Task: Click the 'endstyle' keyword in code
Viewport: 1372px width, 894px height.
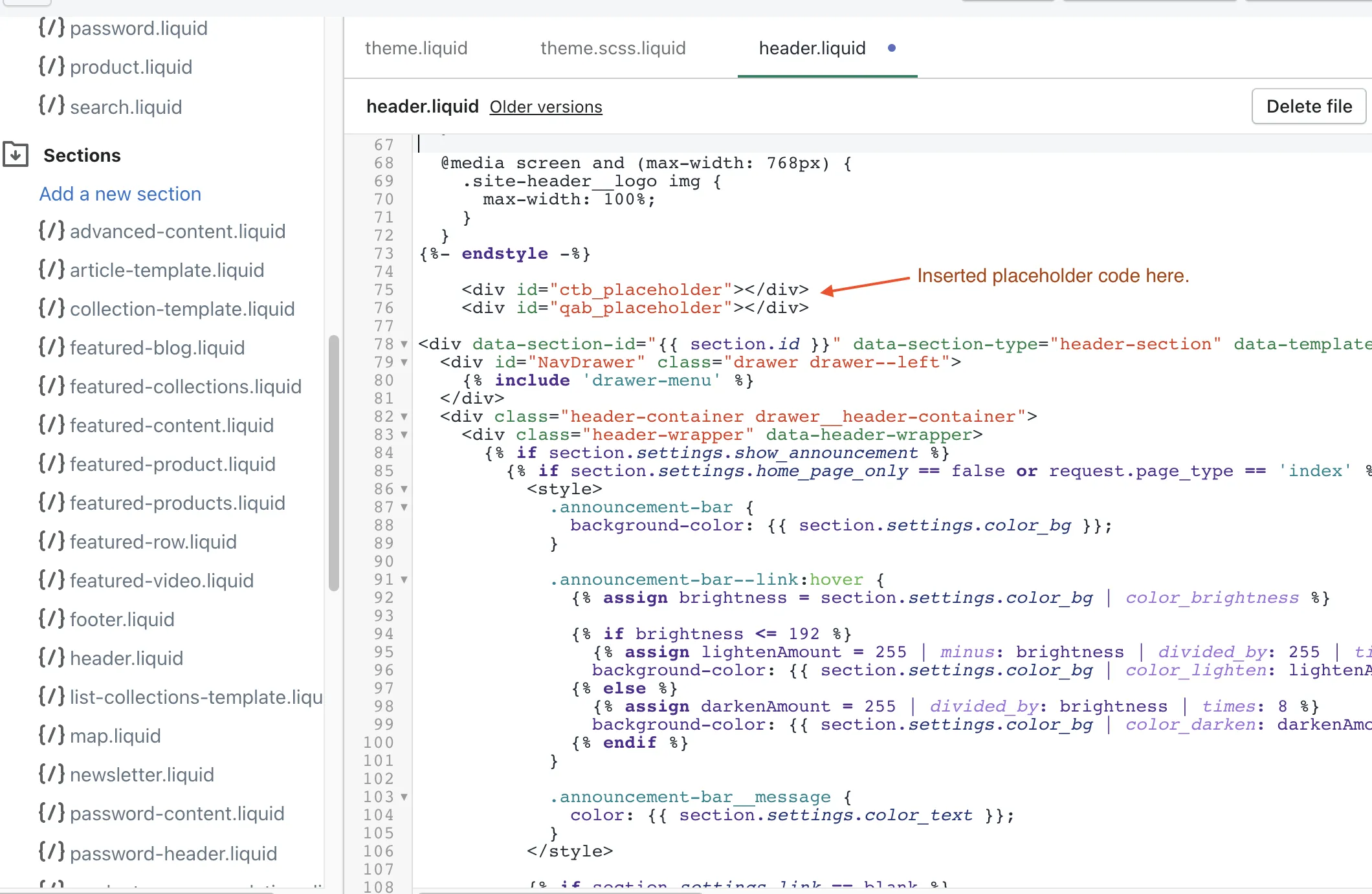Action: coord(504,254)
